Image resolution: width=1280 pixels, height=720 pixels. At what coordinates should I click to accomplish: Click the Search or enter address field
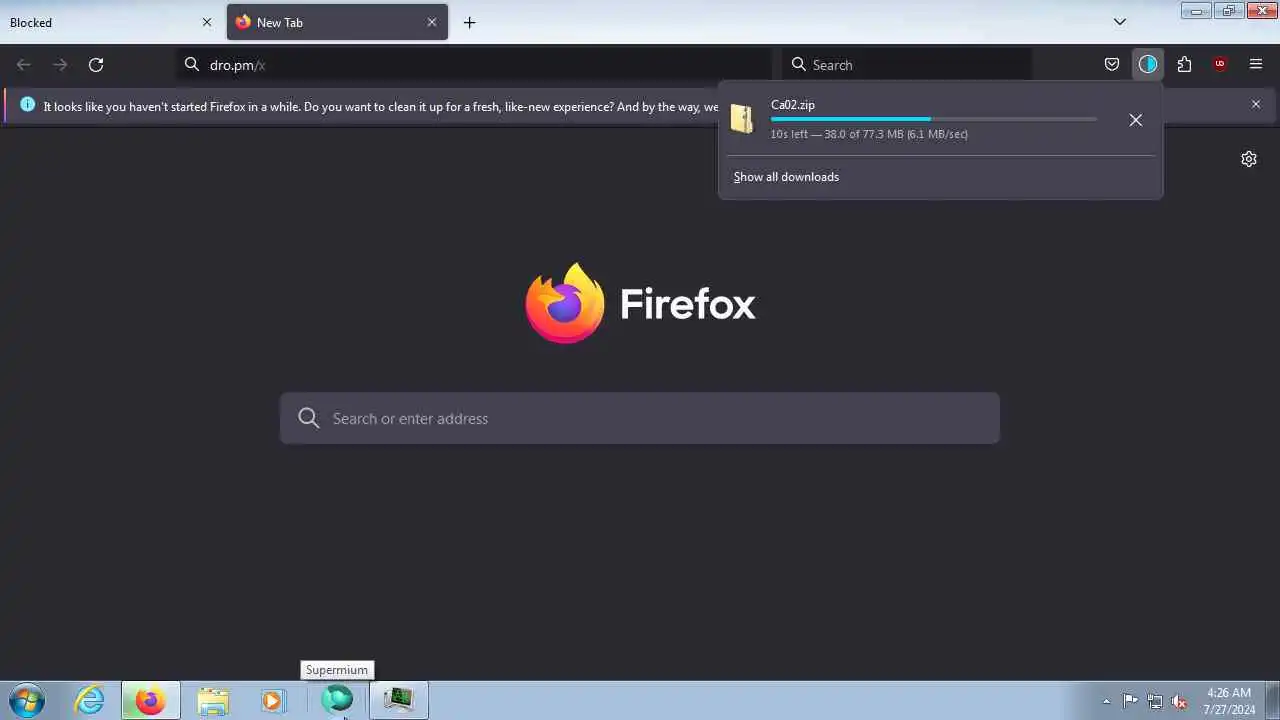pos(640,418)
